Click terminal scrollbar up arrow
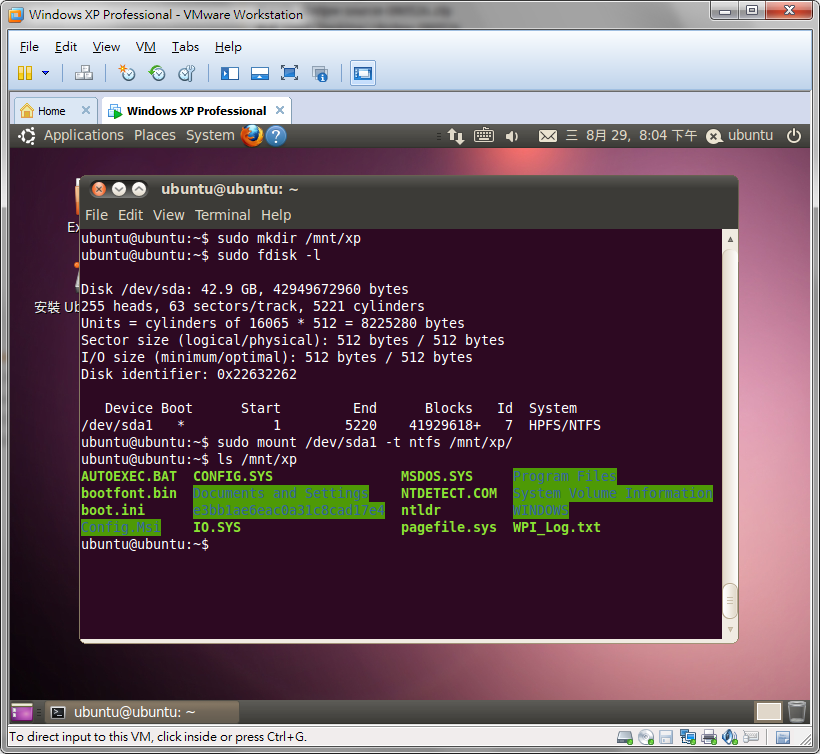Viewport: 820px width, 754px height. 730,239
